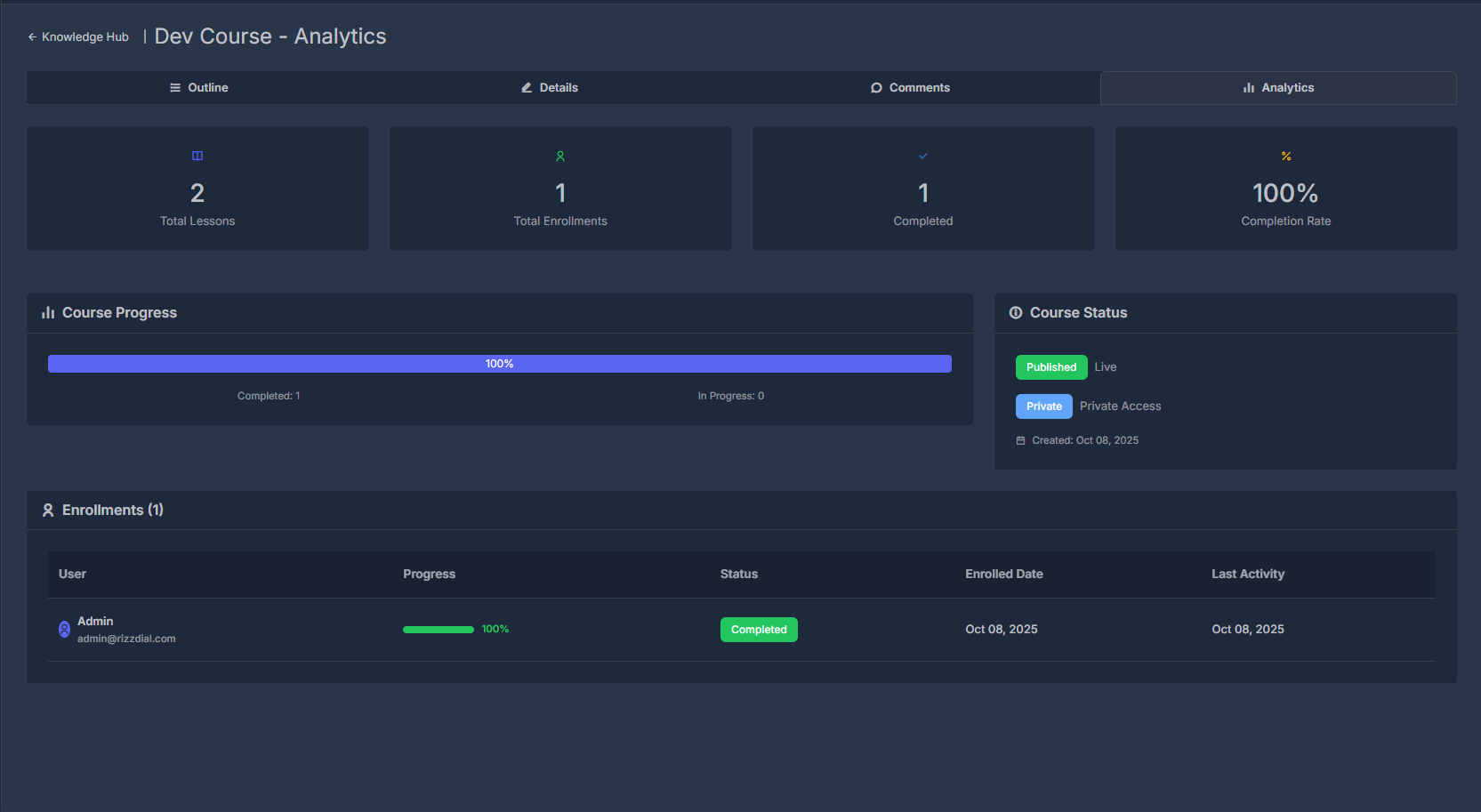Click the percent icon above Completion Rate
Image resolution: width=1481 pixels, height=812 pixels.
1286,156
